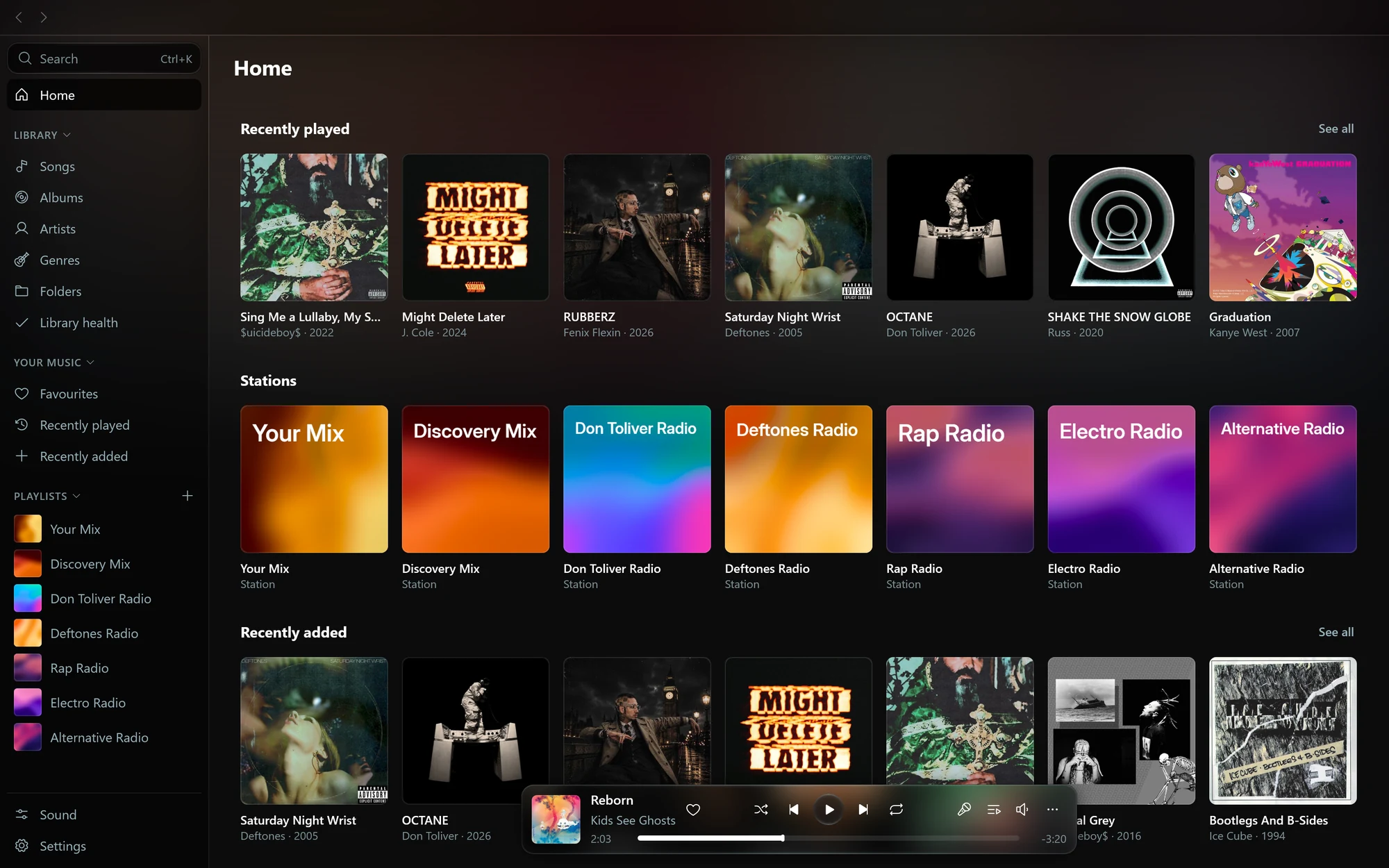Open the more options ellipsis in player
Image resolution: width=1389 pixels, height=868 pixels.
click(x=1053, y=810)
